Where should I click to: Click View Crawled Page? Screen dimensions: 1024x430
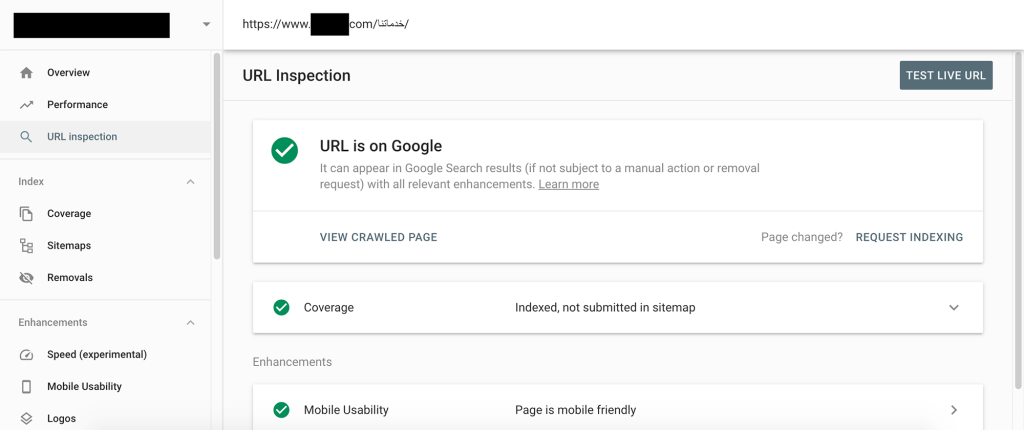point(378,238)
